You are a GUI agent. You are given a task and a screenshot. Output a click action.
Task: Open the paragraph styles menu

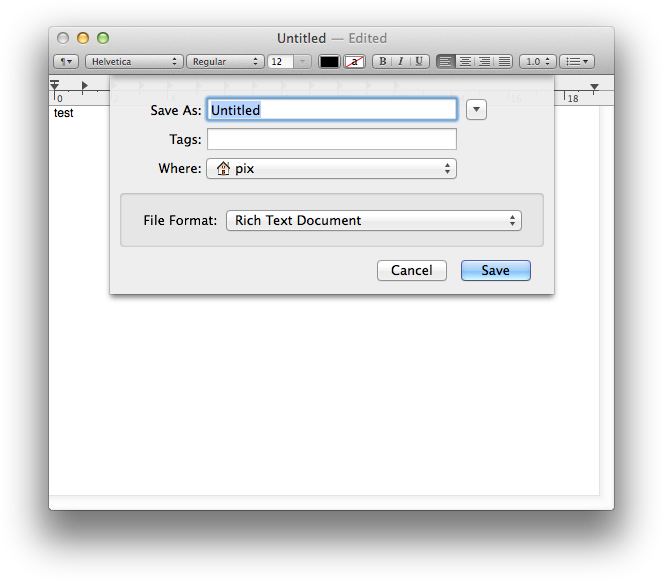pos(66,62)
